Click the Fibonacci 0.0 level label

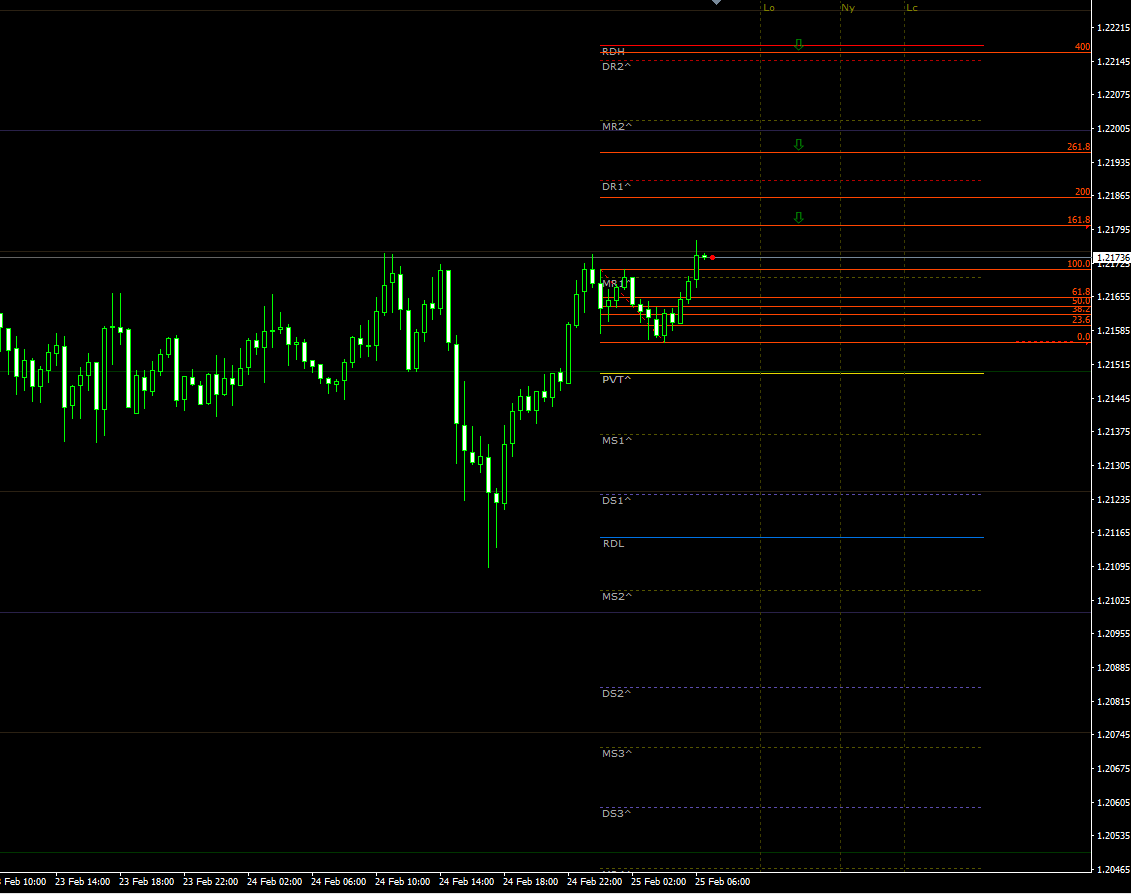coord(1083,337)
